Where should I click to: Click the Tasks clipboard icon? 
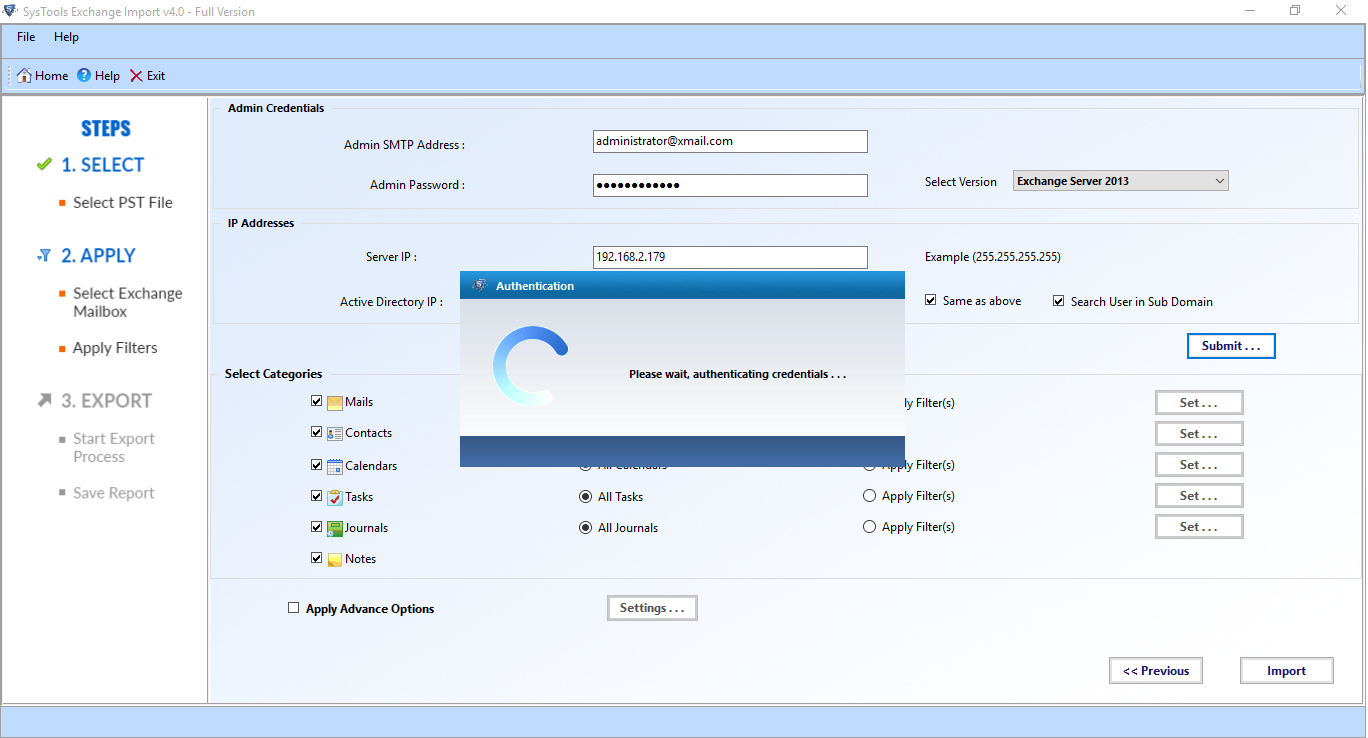tap(335, 497)
